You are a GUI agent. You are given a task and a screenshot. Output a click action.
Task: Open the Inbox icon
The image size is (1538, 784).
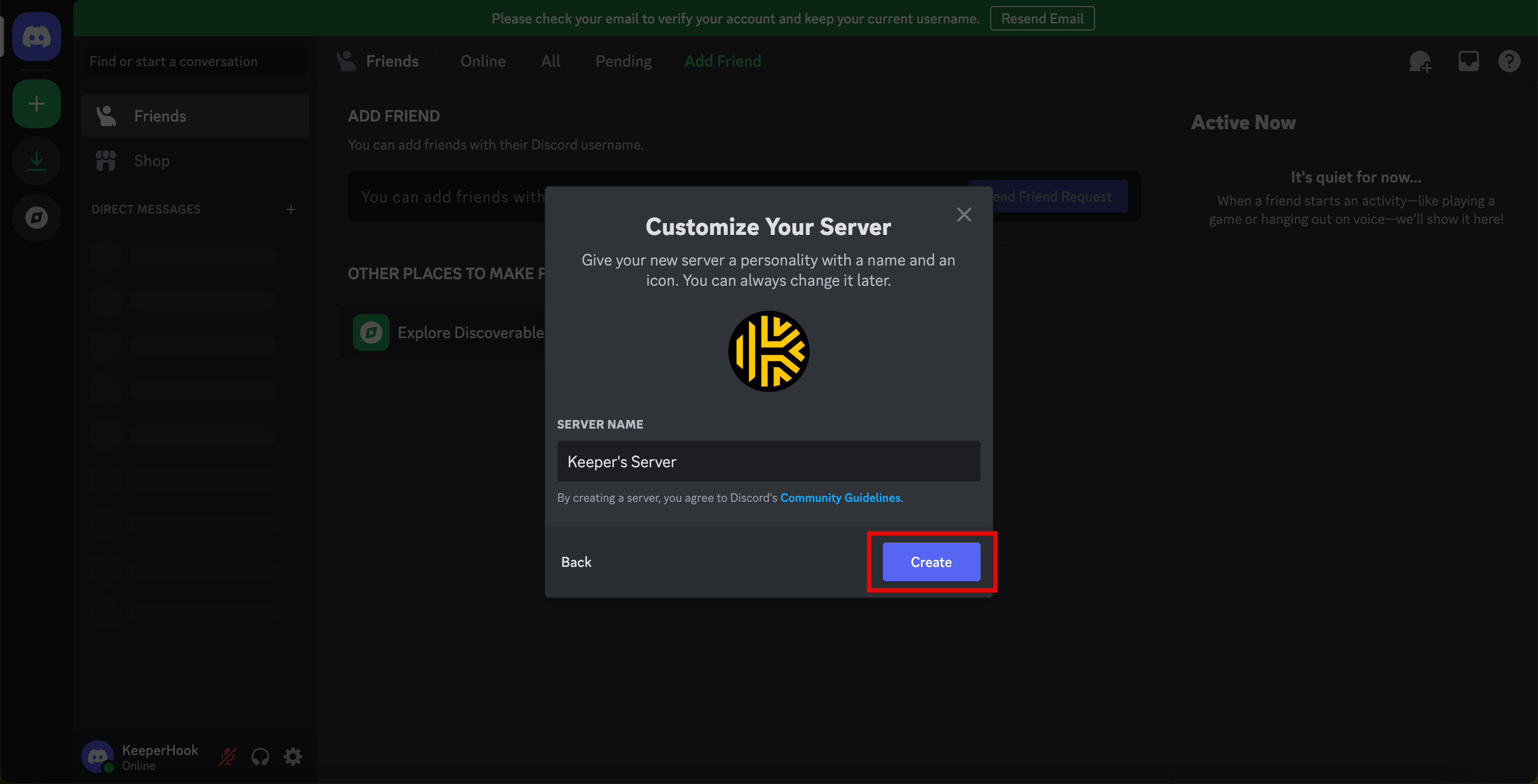pos(1468,62)
